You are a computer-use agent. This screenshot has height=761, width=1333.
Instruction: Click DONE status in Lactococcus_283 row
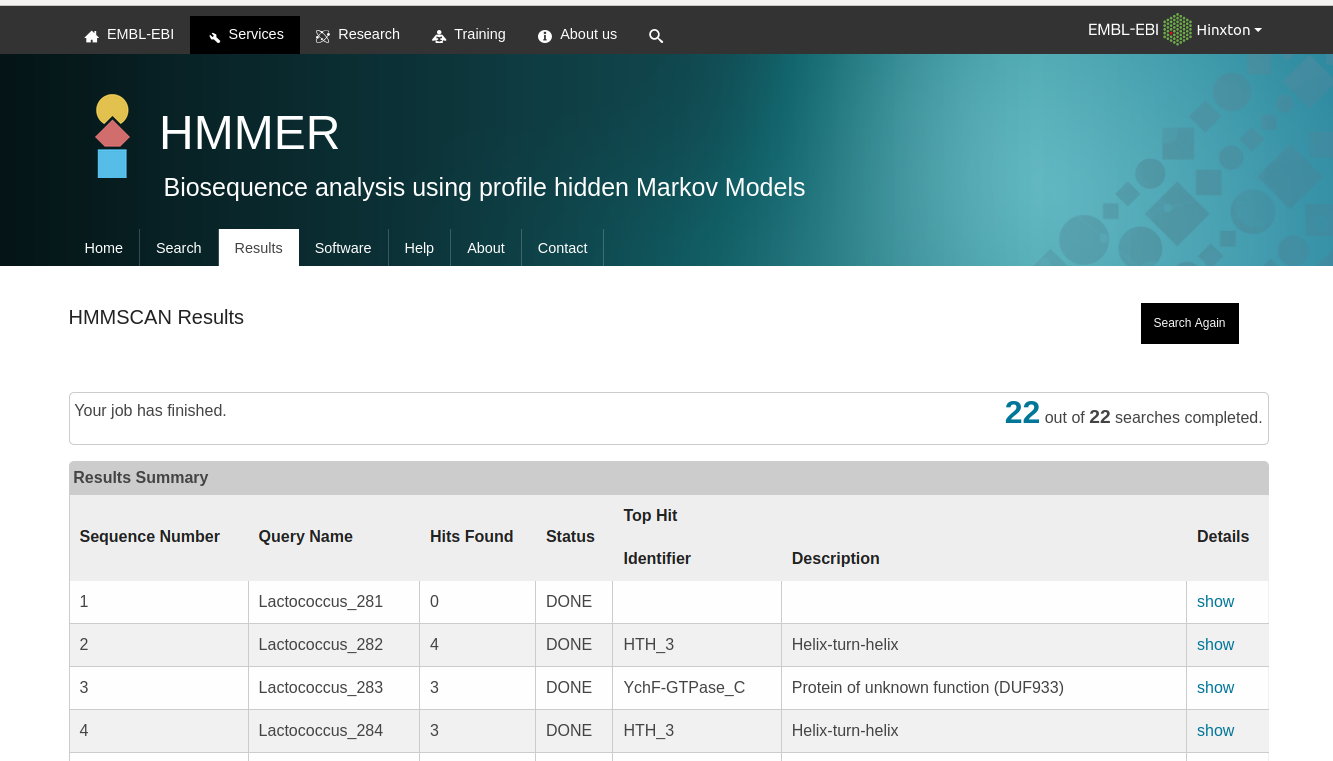pos(569,688)
